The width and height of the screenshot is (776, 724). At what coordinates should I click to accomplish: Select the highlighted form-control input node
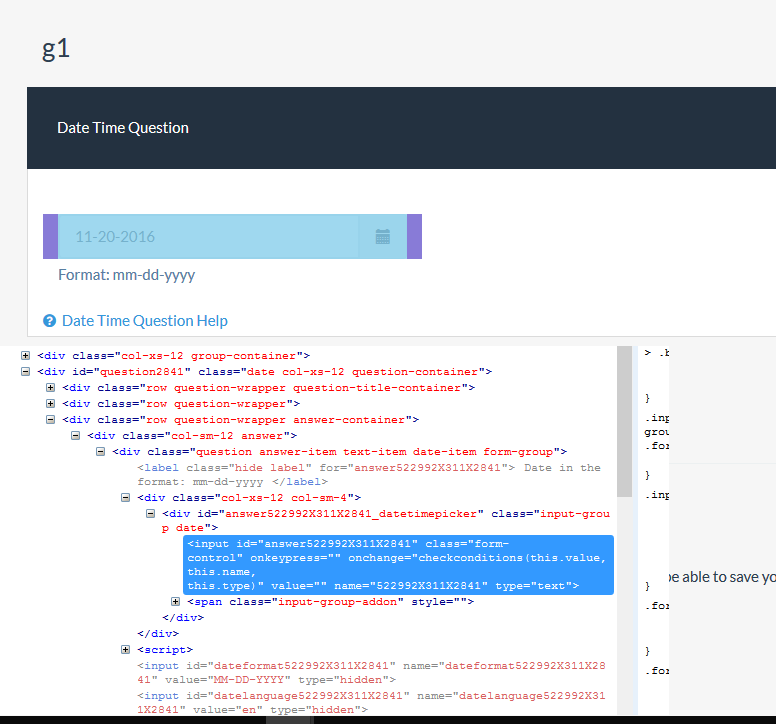397,564
